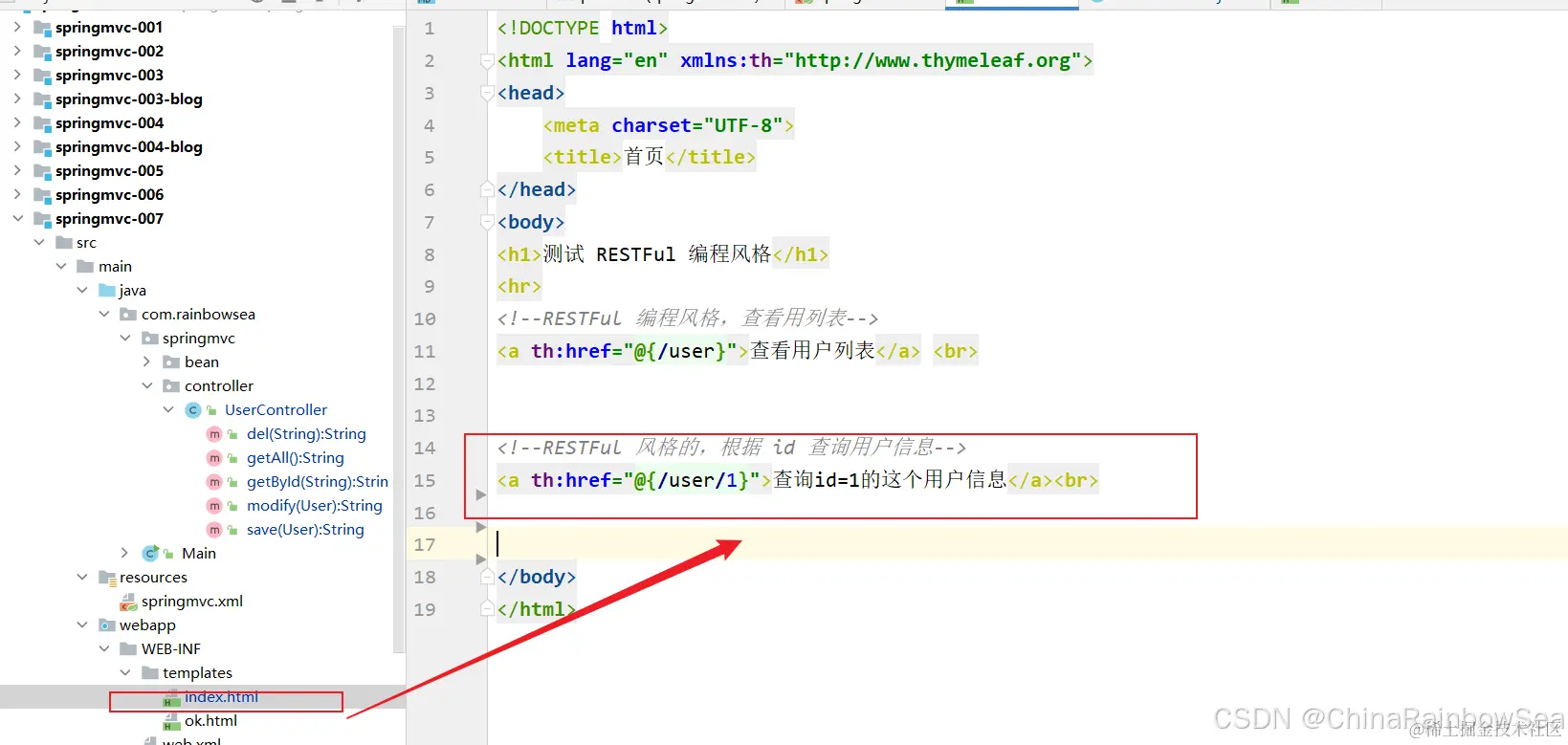Click the method icon beside getById(String):String
This screenshot has width=1568, height=745.
(x=214, y=481)
